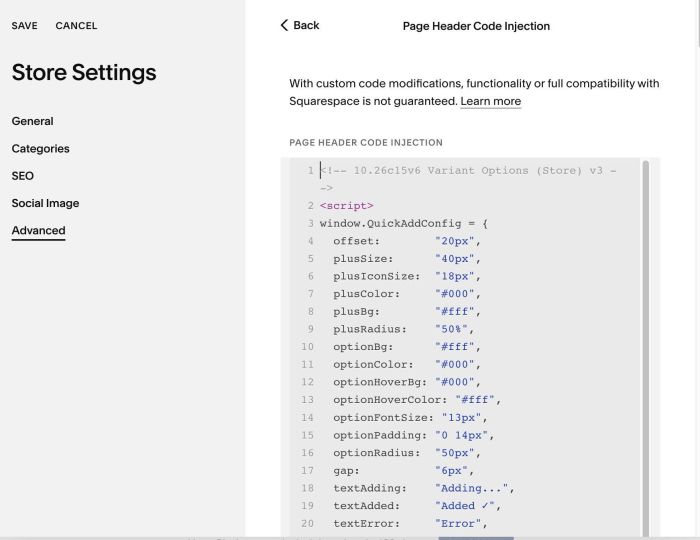The width and height of the screenshot is (700, 540).
Task: Click the optionHoverBg value "#000"
Action: [454, 382]
